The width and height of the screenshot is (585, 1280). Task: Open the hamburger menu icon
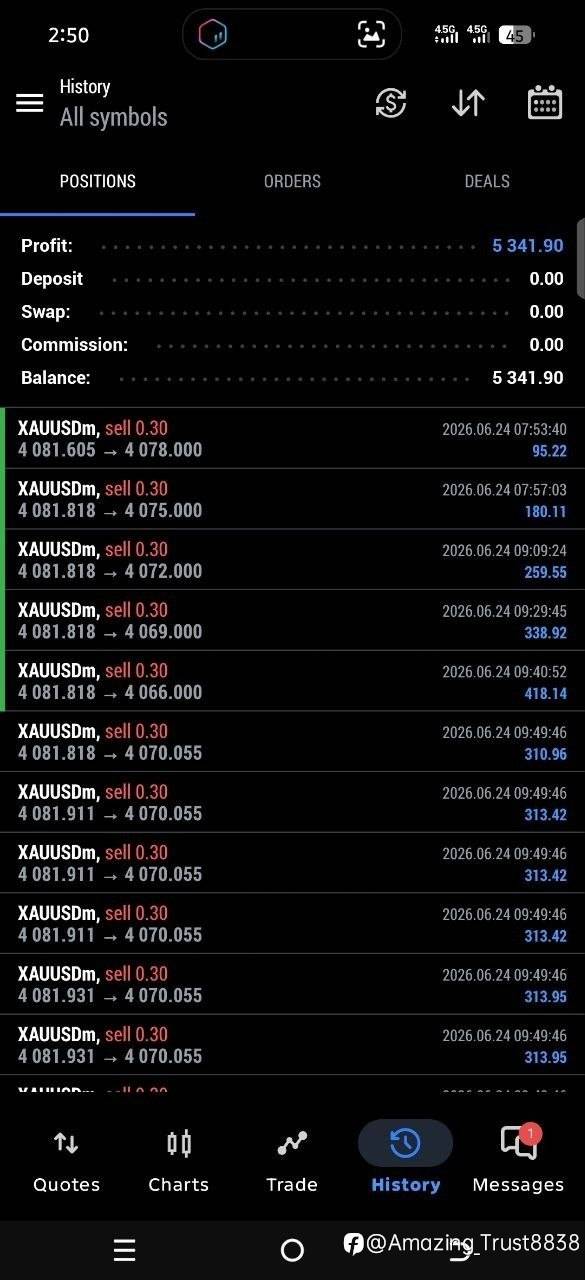pos(30,103)
